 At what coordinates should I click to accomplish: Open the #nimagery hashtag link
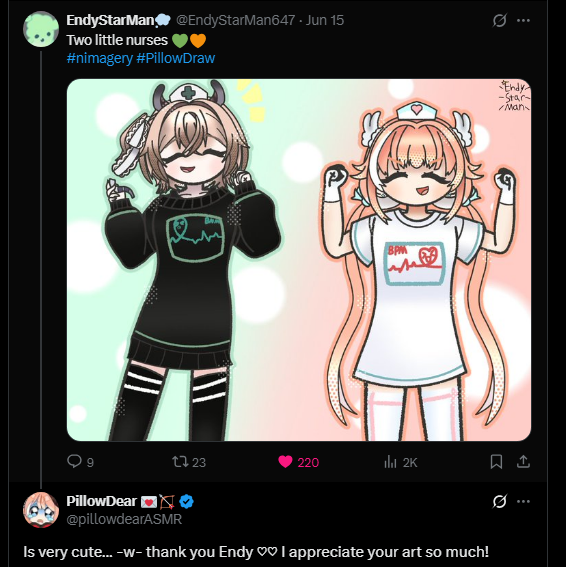(x=99, y=58)
